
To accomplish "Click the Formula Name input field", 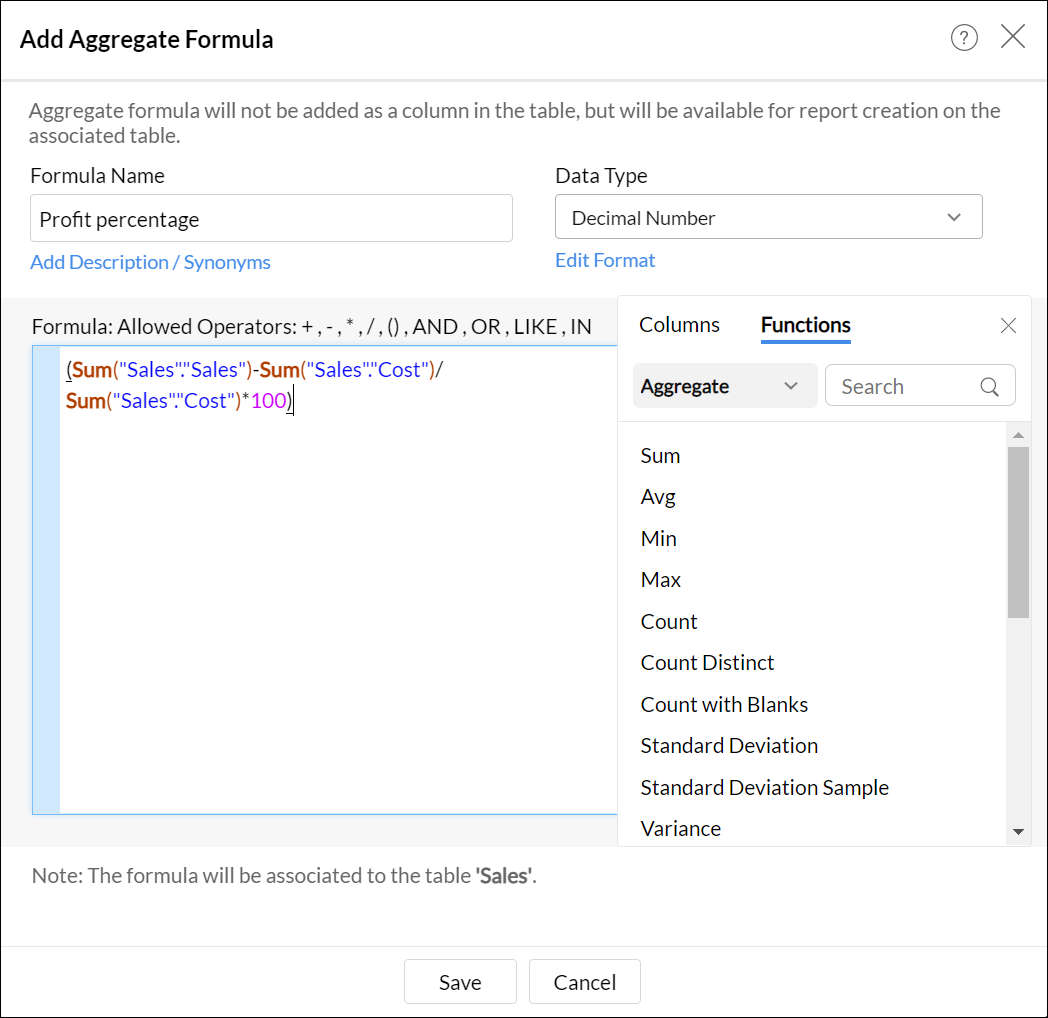I will pos(271,218).
